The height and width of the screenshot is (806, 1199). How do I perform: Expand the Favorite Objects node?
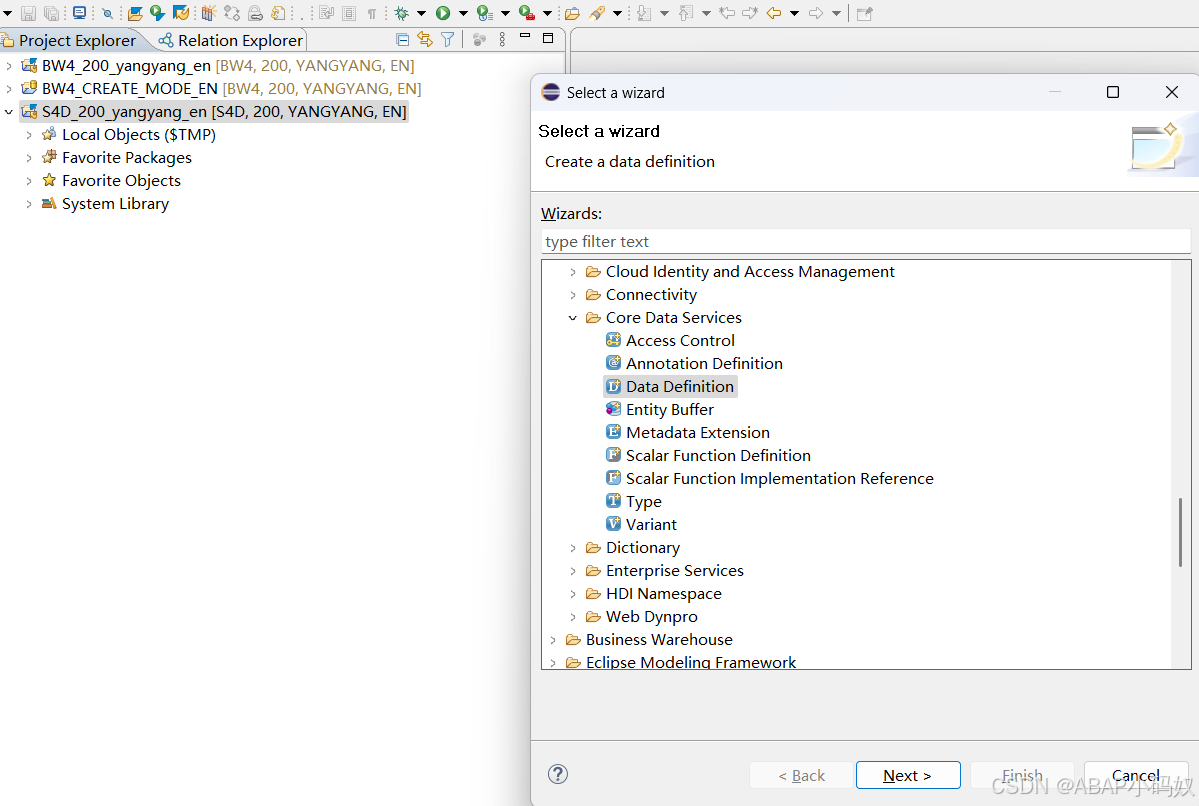click(29, 180)
